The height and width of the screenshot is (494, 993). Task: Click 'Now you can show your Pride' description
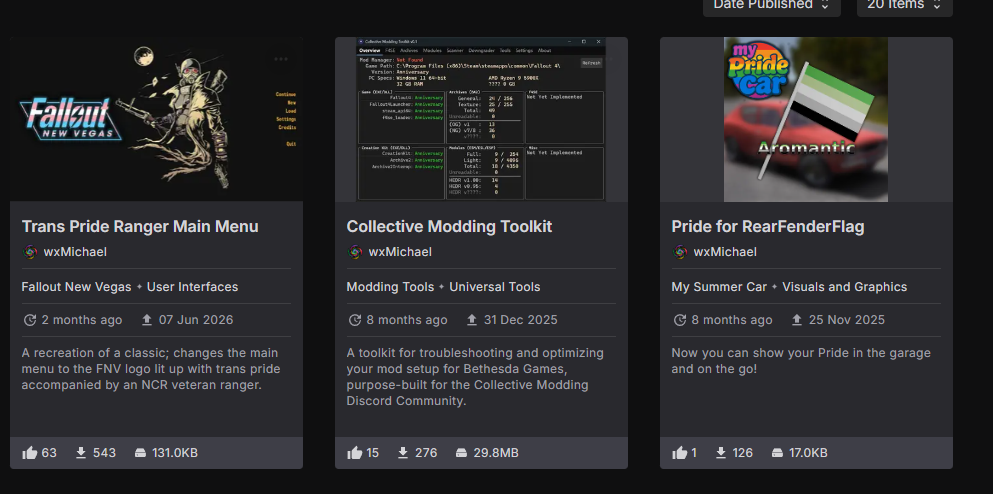coord(801,360)
